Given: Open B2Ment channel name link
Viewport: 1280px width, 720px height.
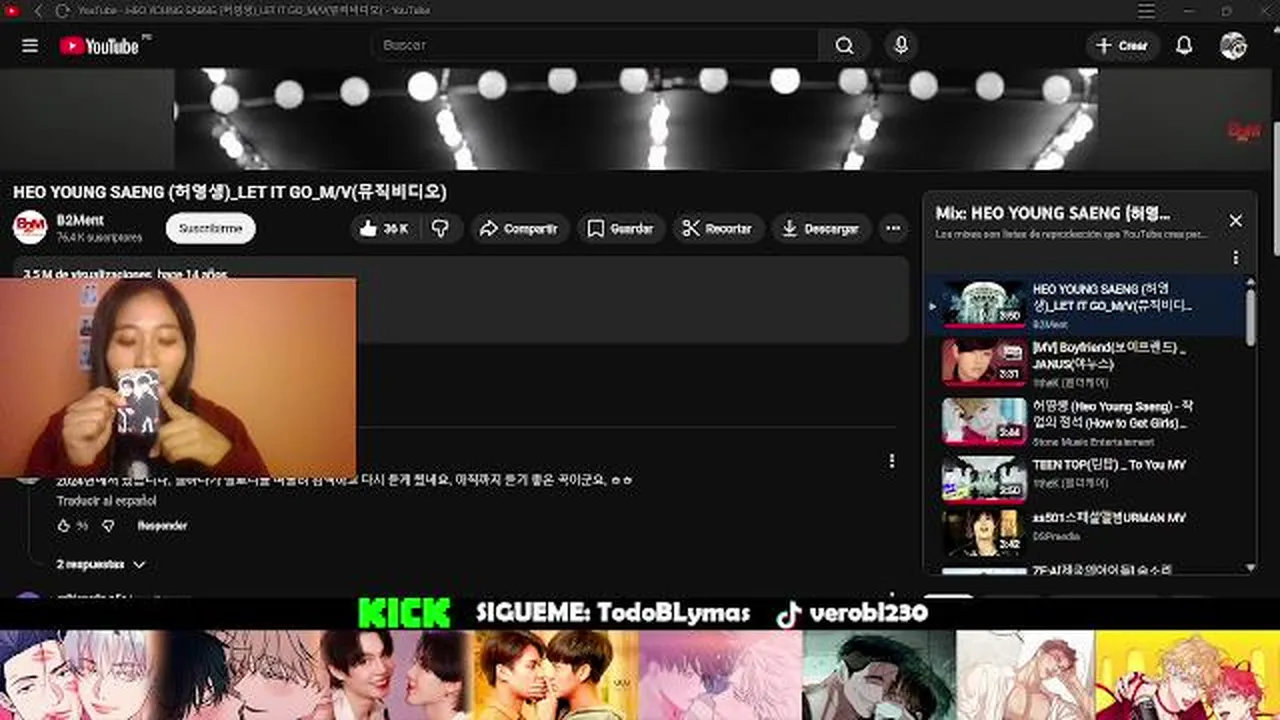Looking at the screenshot, I should tap(80, 220).
